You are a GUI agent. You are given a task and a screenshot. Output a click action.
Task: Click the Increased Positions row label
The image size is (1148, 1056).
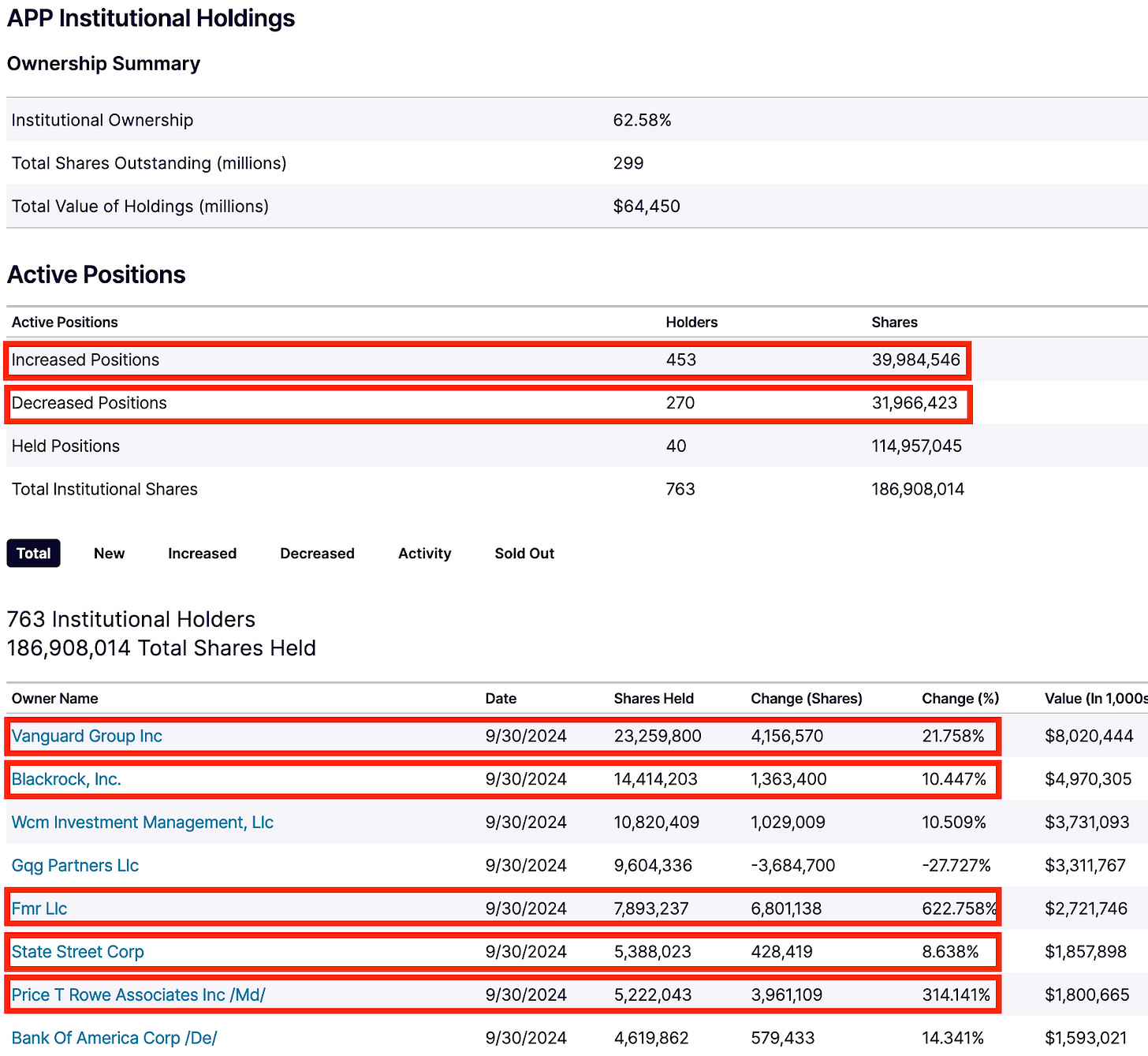85,360
